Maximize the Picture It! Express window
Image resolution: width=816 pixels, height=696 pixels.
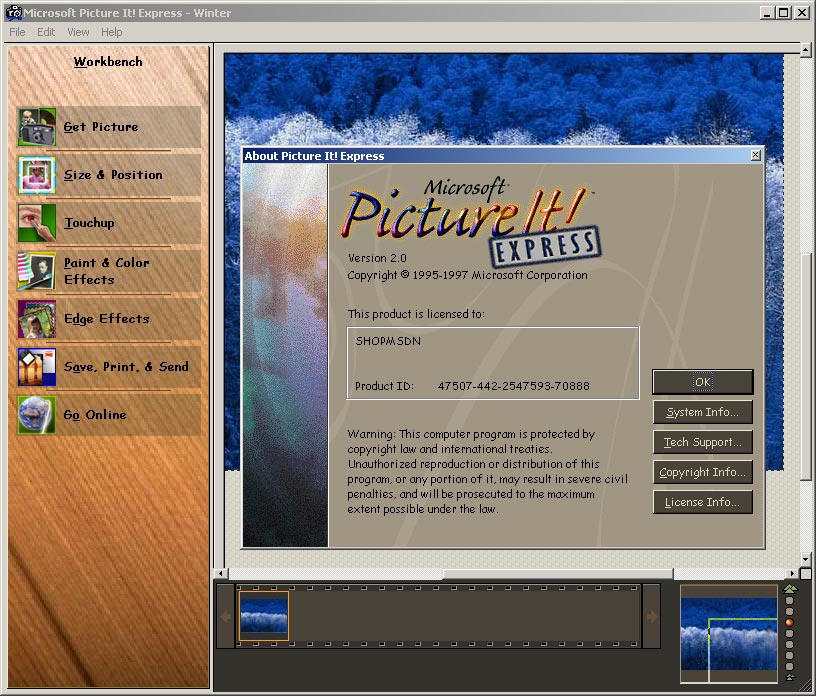click(784, 13)
